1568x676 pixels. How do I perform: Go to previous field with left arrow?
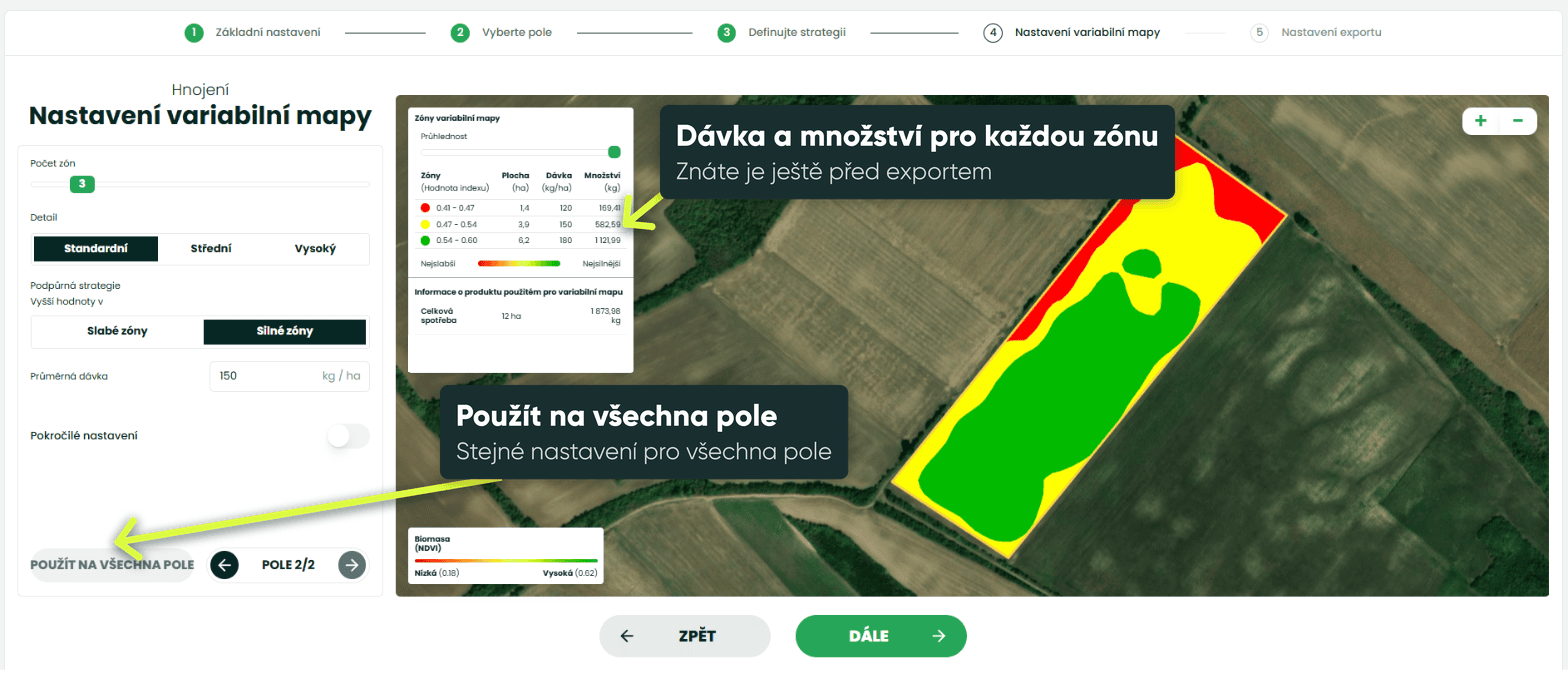224,565
